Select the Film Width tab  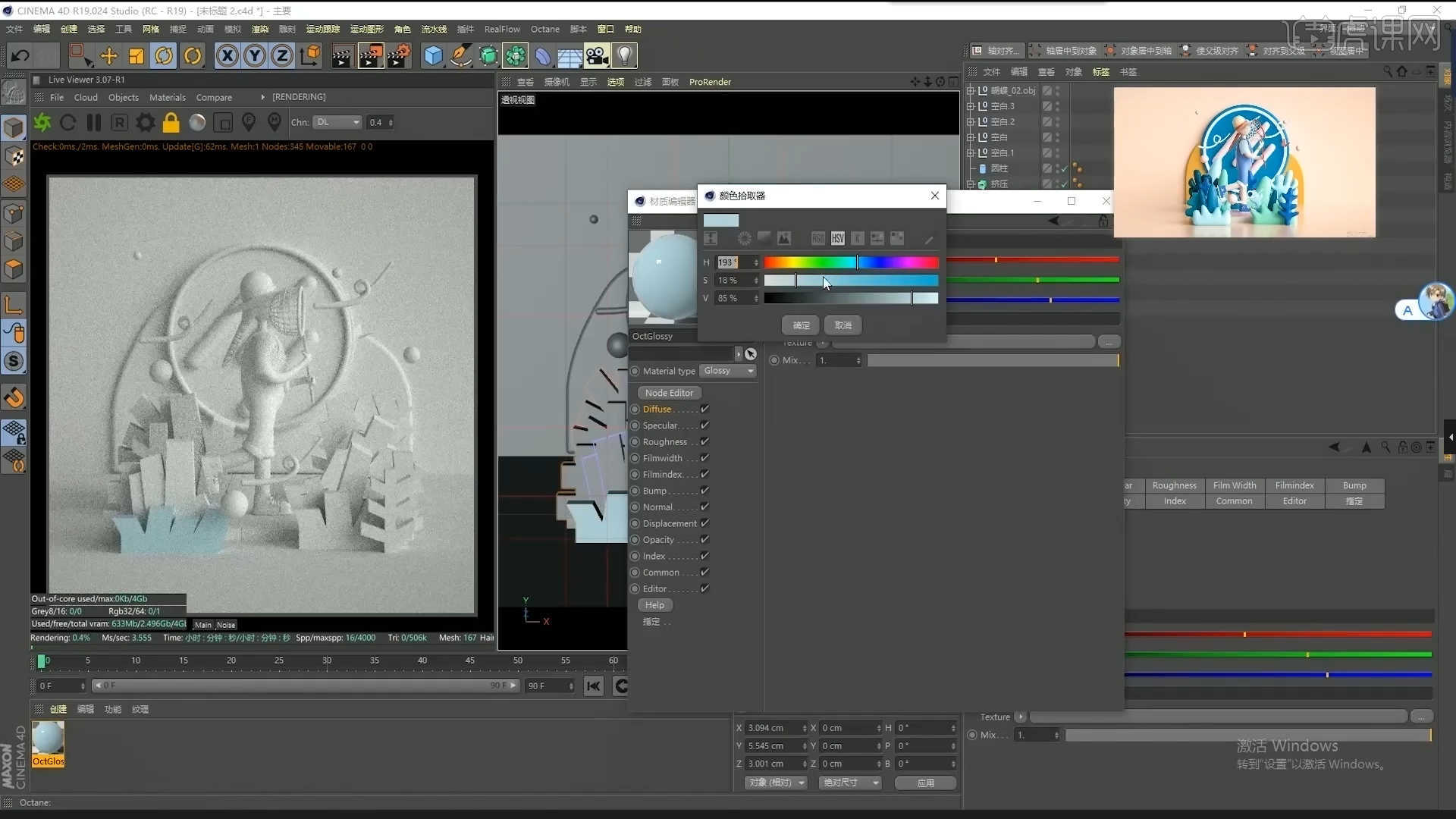(1235, 485)
